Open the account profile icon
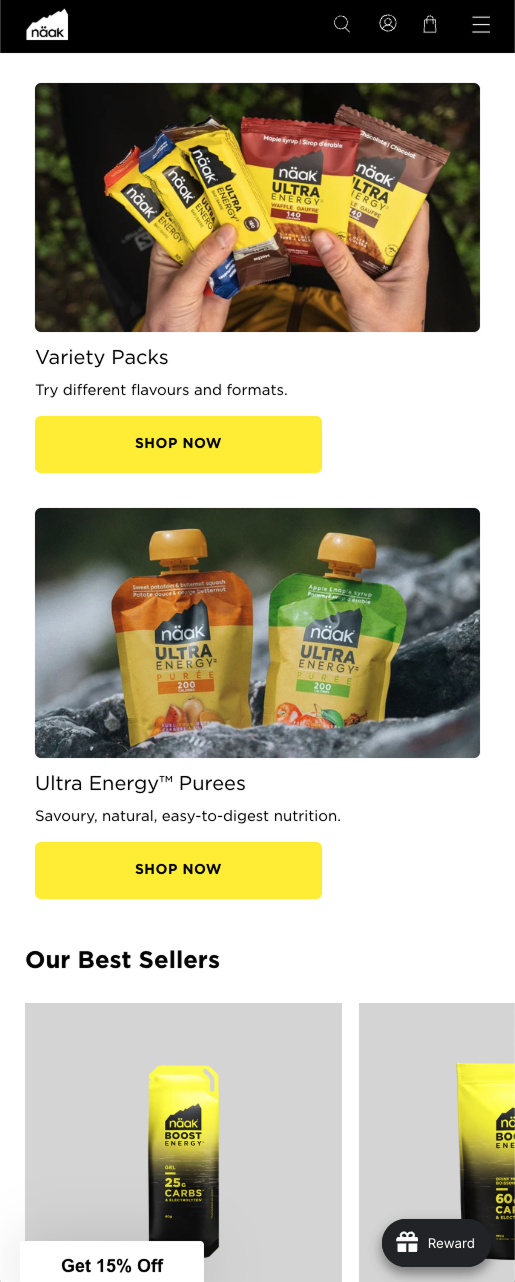Image resolution: width=515 pixels, height=1282 pixels. [388, 24]
